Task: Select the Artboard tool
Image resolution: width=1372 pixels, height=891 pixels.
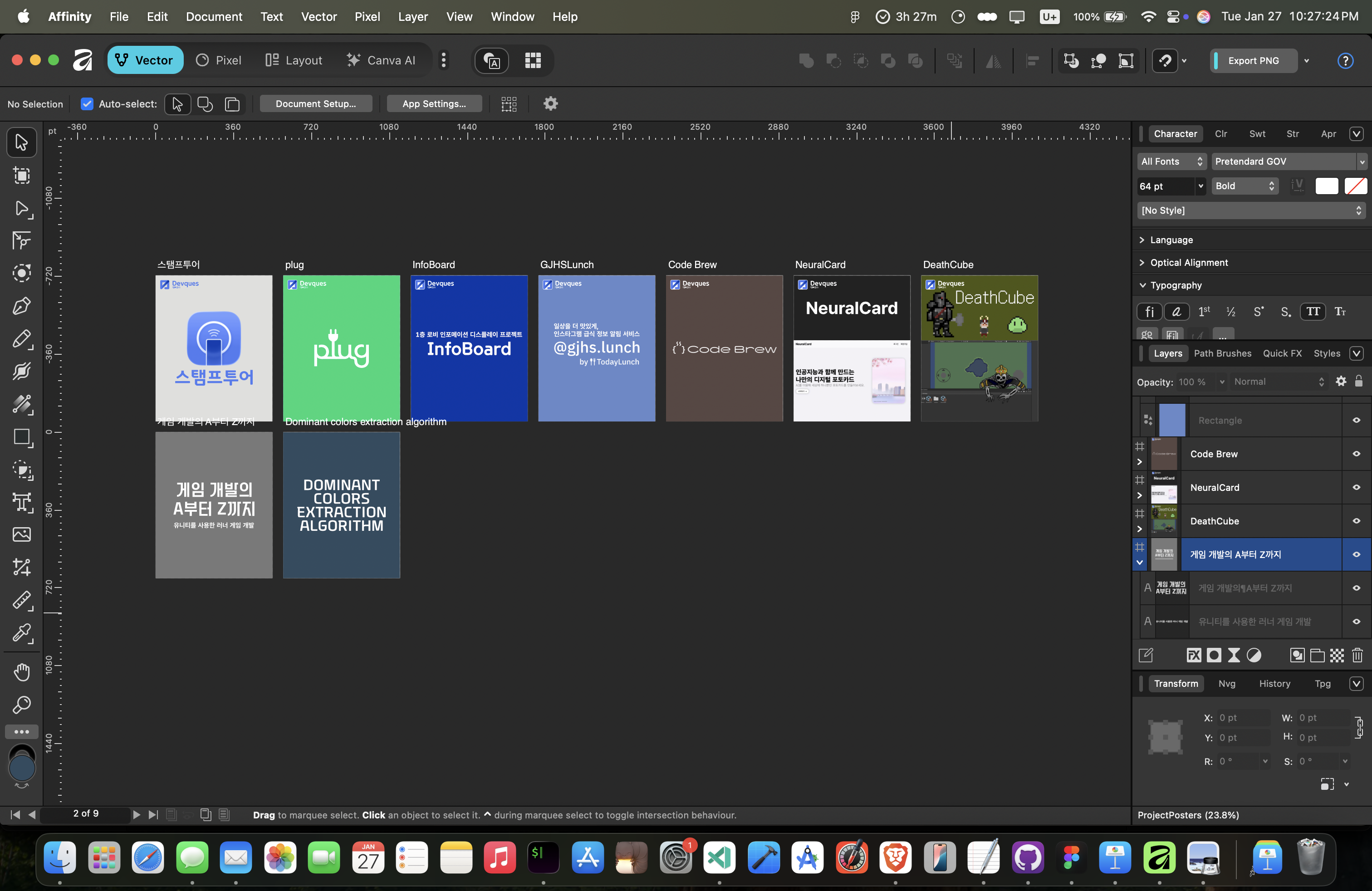Action: point(22,175)
